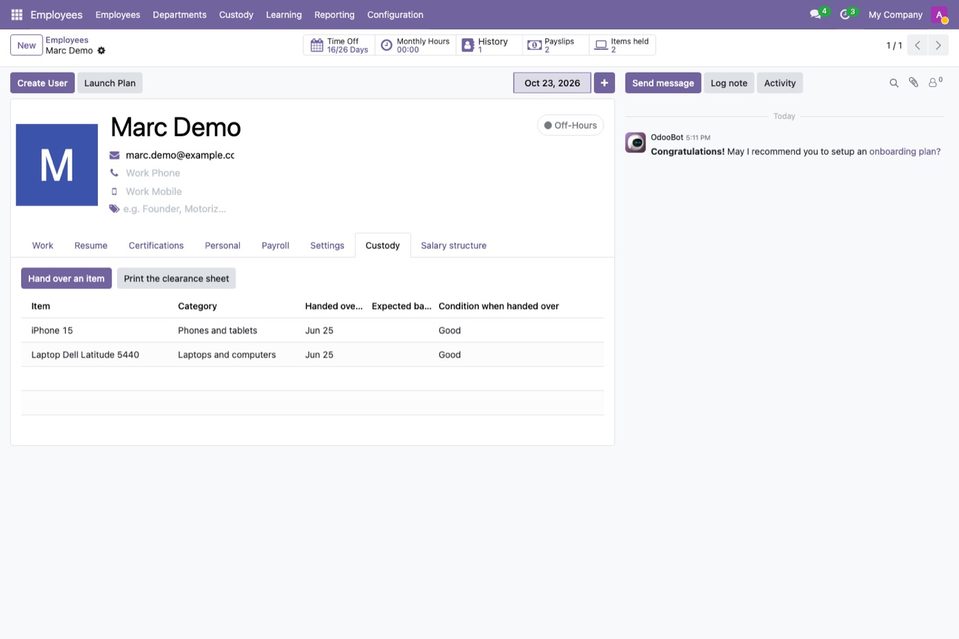Click the Launch Plan button
Viewport: 959px width, 639px height.
click(110, 83)
